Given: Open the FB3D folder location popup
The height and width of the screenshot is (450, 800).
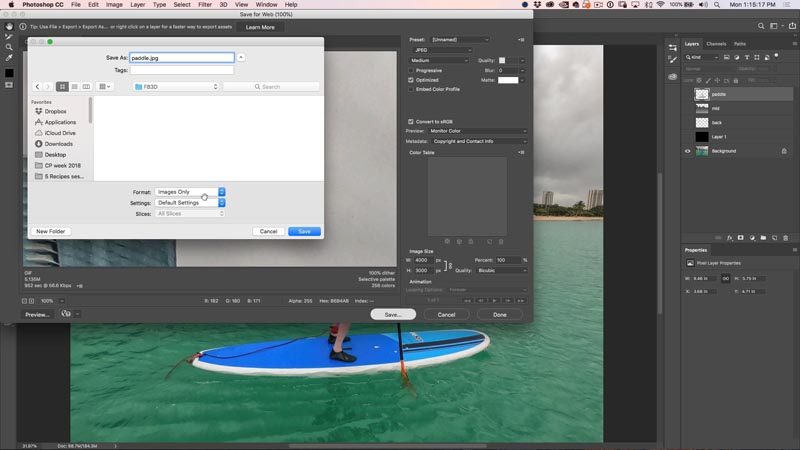Looking at the screenshot, I should [x=176, y=87].
